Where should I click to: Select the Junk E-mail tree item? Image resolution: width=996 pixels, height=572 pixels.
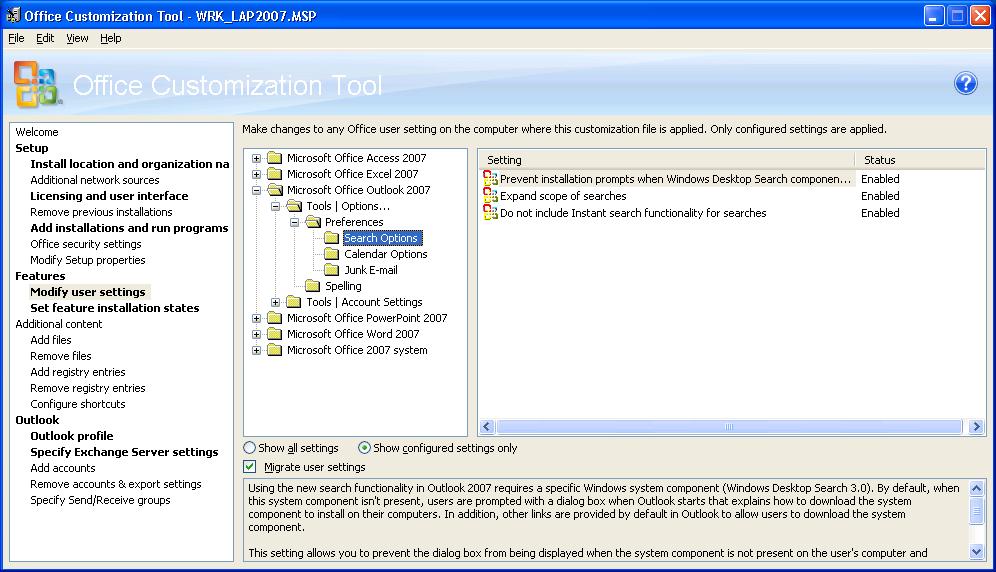click(x=371, y=269)
